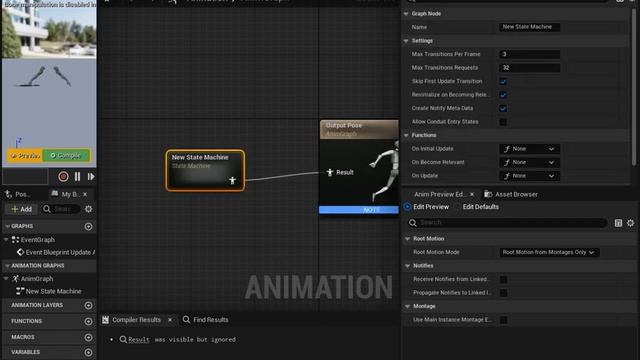Open My Blueprint panel settings gear
This screenshot has width=640, height=360.
click(89, 209)
